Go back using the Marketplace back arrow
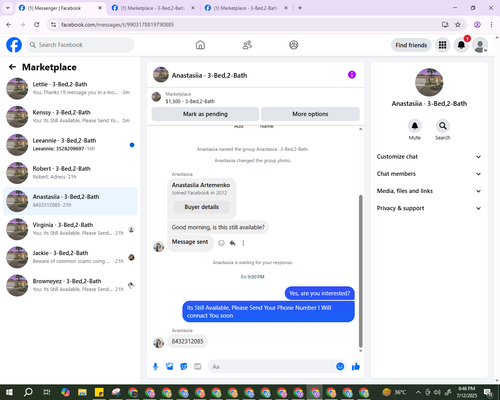 click(12, 67)
